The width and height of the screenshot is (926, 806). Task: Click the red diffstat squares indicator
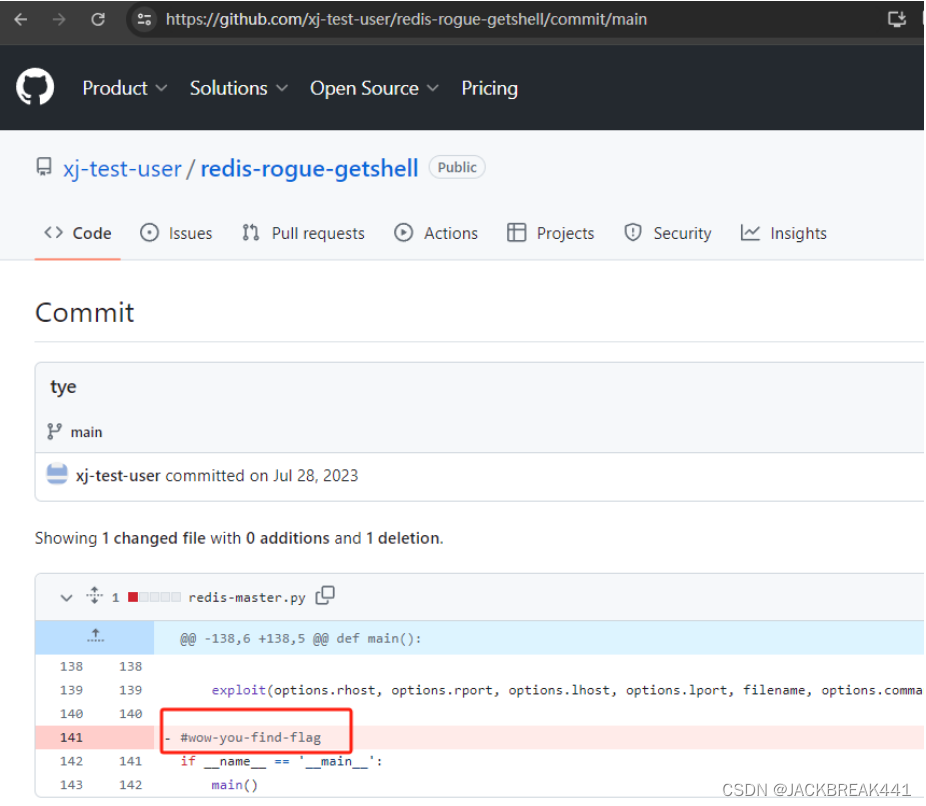154,597
